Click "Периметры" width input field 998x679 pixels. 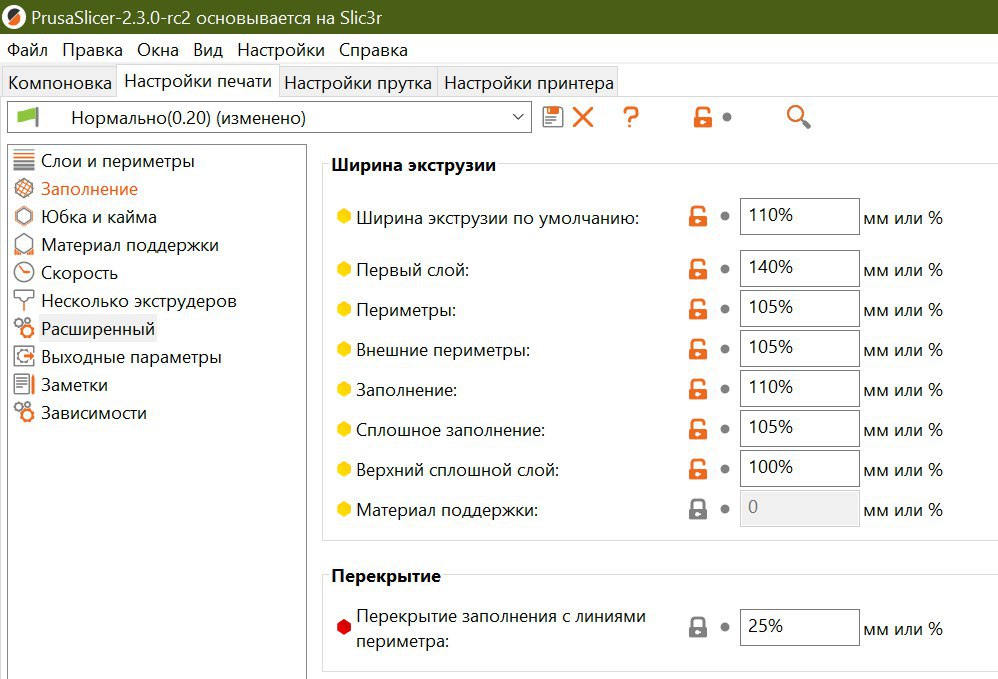(x=799, y=309)
